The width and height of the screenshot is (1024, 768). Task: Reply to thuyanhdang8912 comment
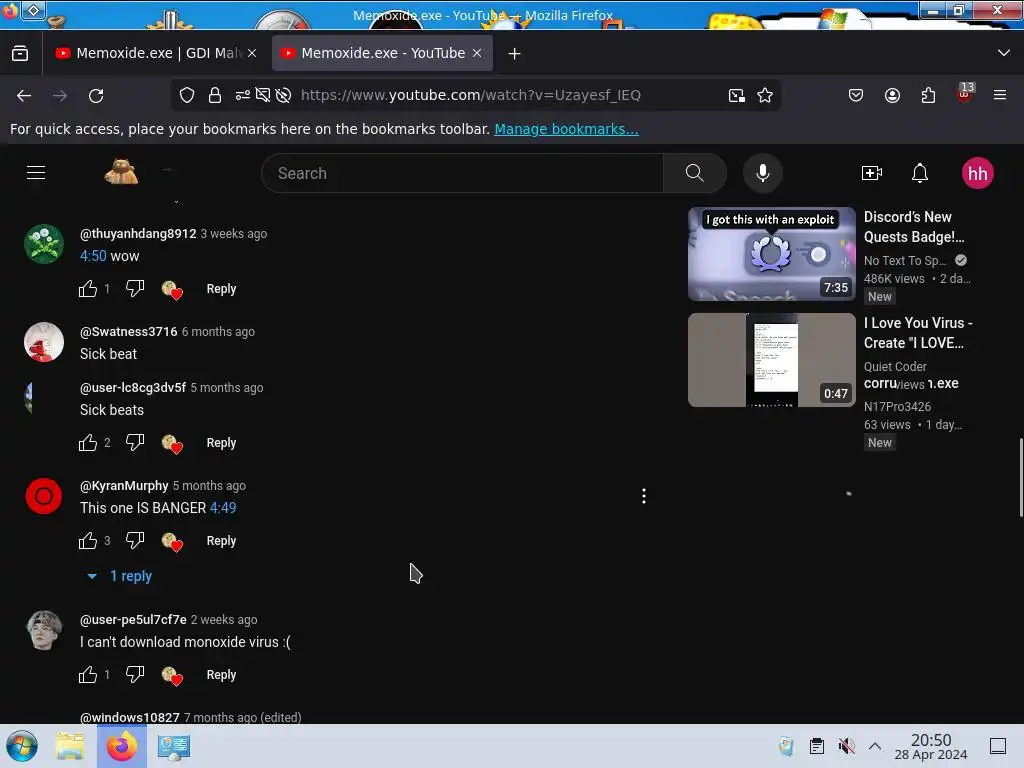click(x=221, y=289)
